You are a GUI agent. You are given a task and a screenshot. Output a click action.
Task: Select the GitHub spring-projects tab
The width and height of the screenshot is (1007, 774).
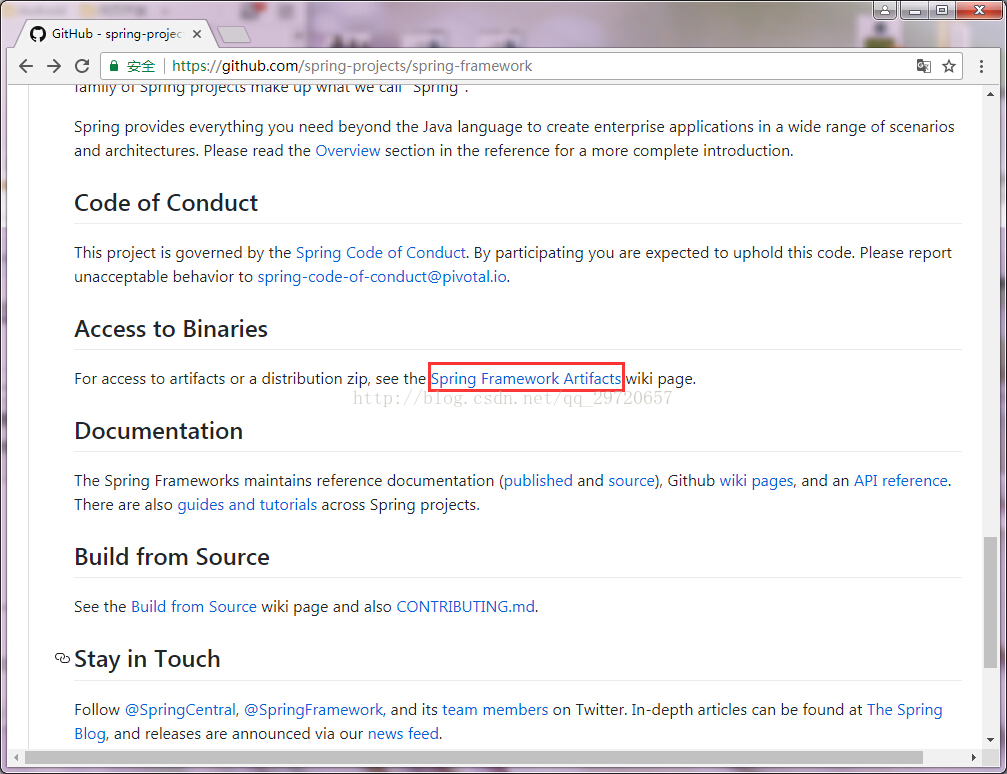click(x=116, y=34)
